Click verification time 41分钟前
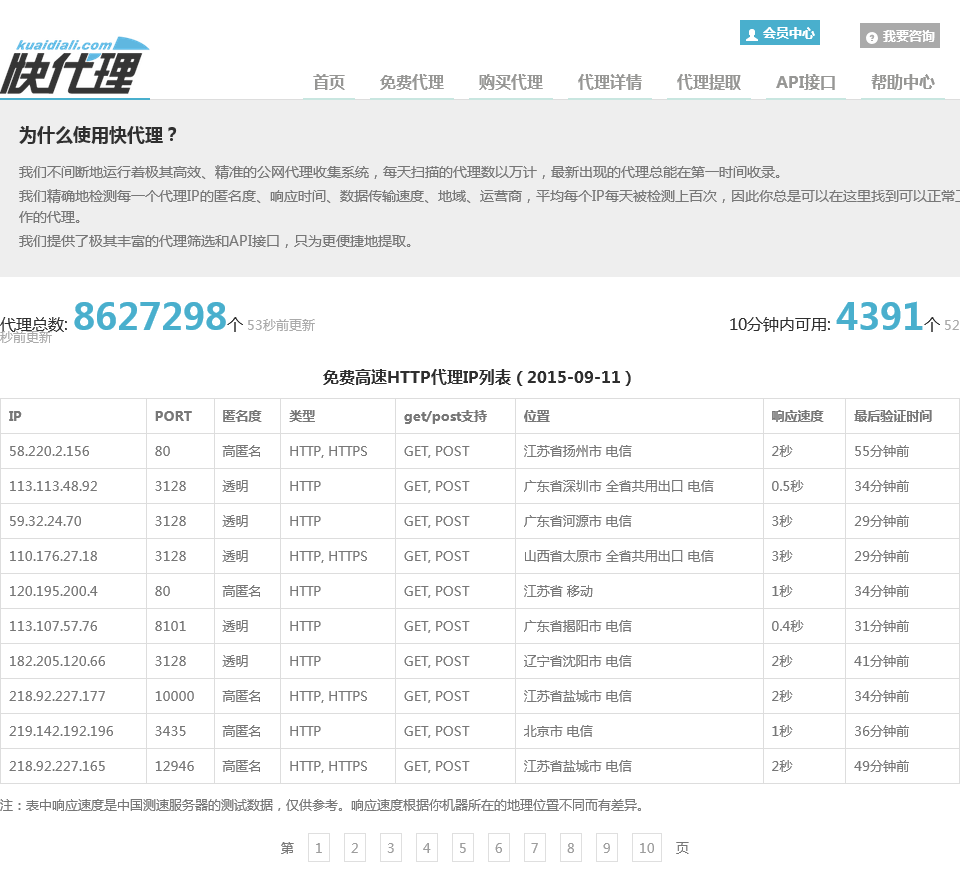 coord(882,661)
